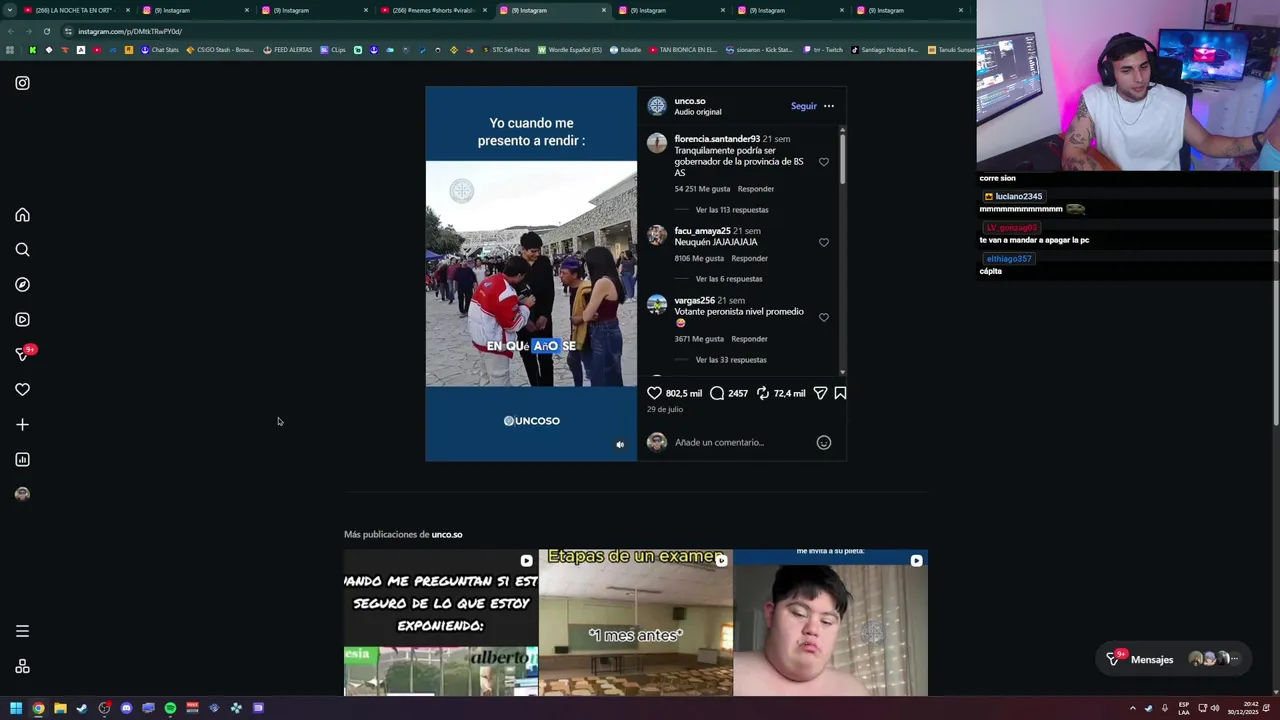The image size is (1280, 720).
Task: Open 'seguro de lo que estoy exponiendo' thumbnail
Action: [441, 622]
